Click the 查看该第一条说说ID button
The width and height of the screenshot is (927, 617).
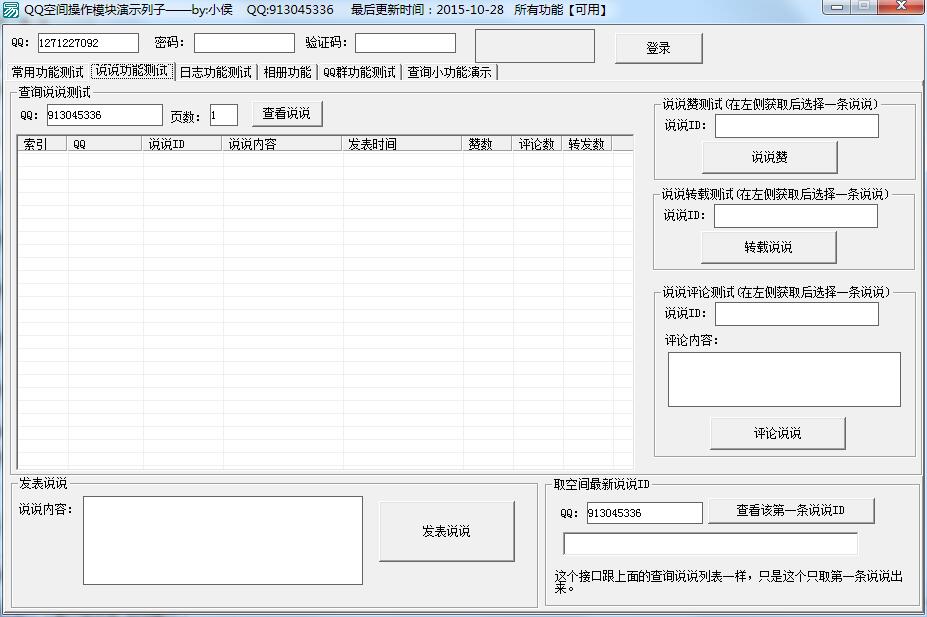point(791,511)
